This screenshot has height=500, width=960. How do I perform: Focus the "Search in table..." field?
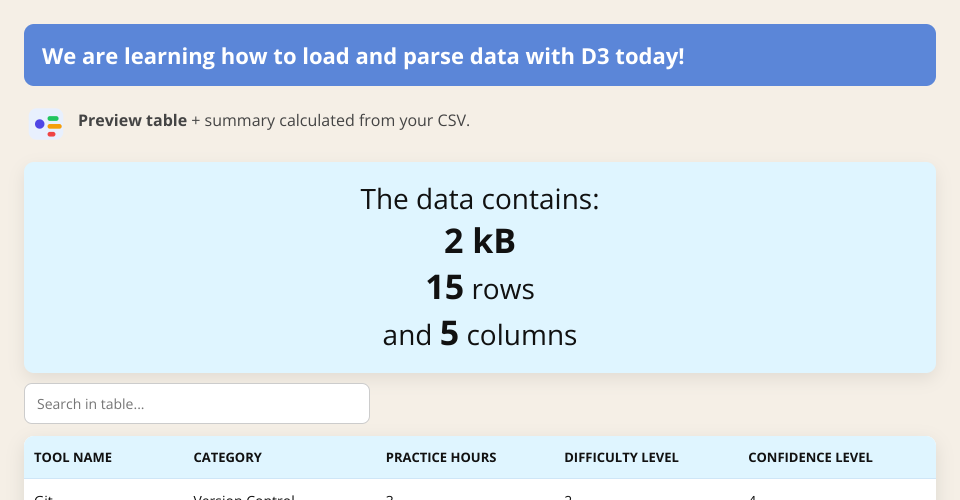coord(197,404)
